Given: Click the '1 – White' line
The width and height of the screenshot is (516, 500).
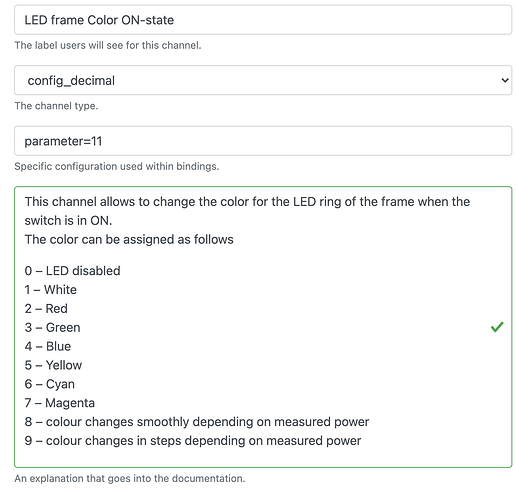Looking at the screenshot, I should pyautogui.click(x=50, y=290).
